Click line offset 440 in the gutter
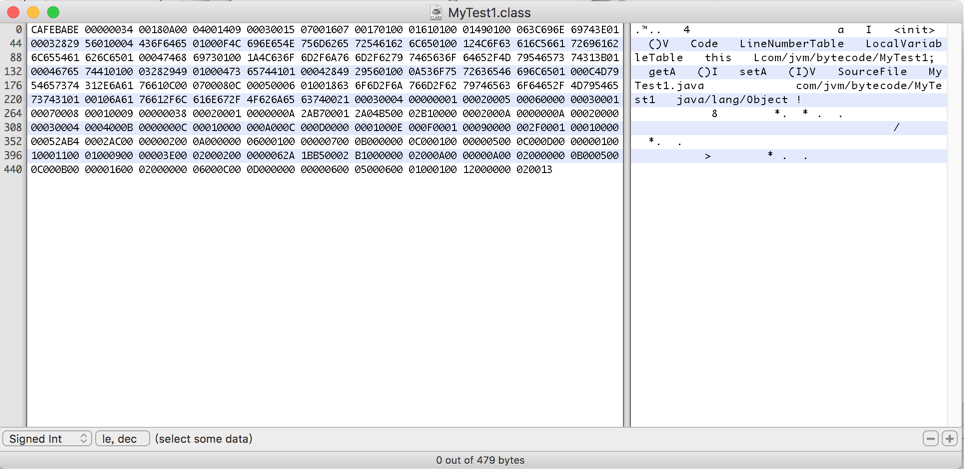 (x=14, y=170)
